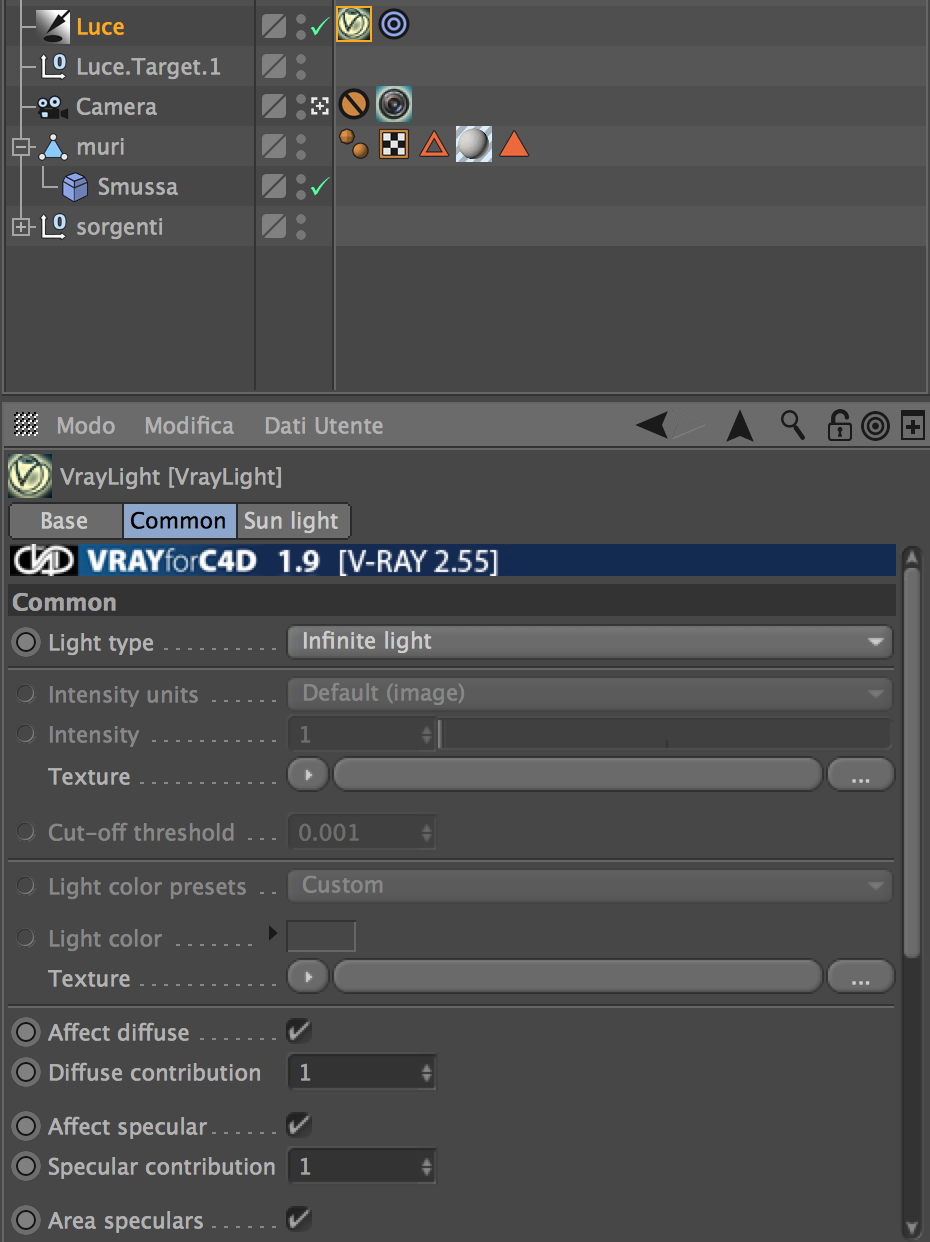The width and height of the screenshot is (930, 1242).
Task: Open the Dati Utente menu
Action: (x=324, y=426)
